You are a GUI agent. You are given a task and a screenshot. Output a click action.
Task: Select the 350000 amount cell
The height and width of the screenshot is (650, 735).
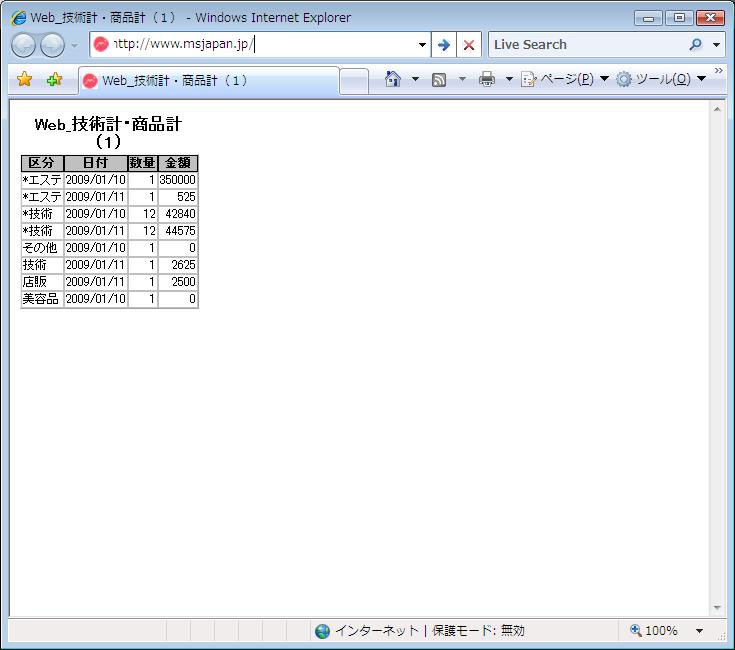point(178,180)
